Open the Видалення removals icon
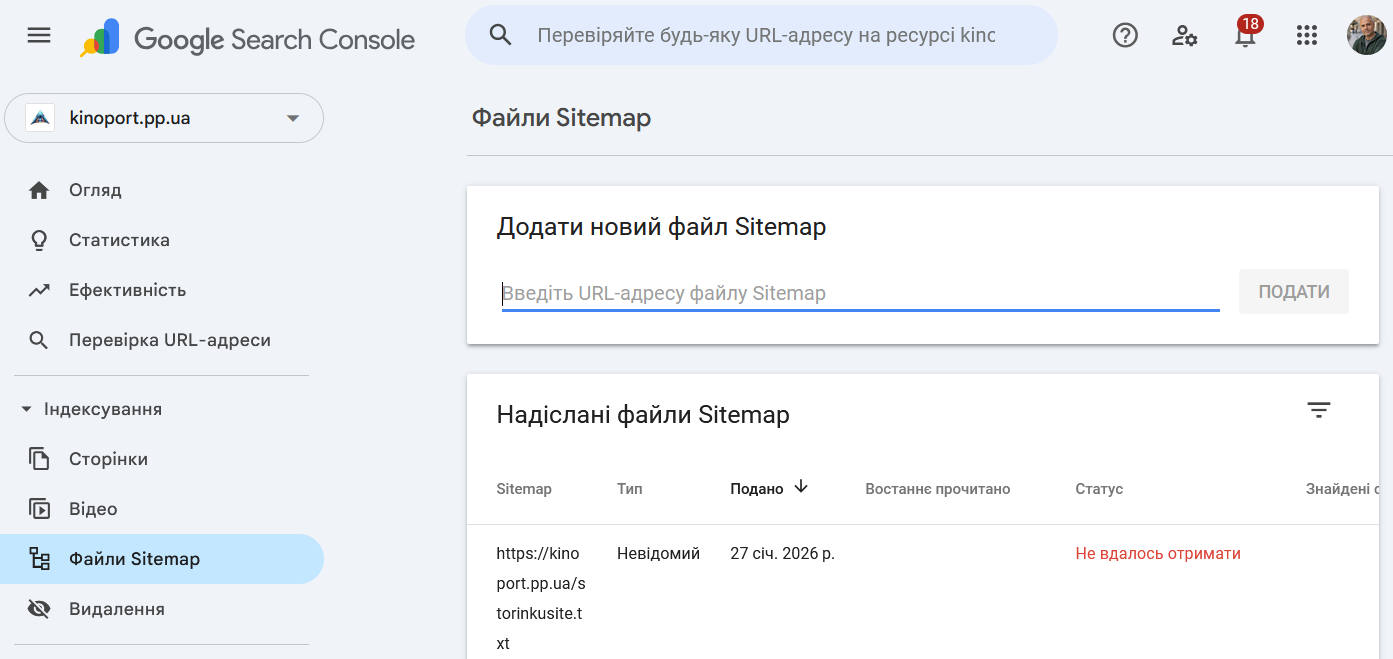This screenshot has width=1393, height=659. 38,608
